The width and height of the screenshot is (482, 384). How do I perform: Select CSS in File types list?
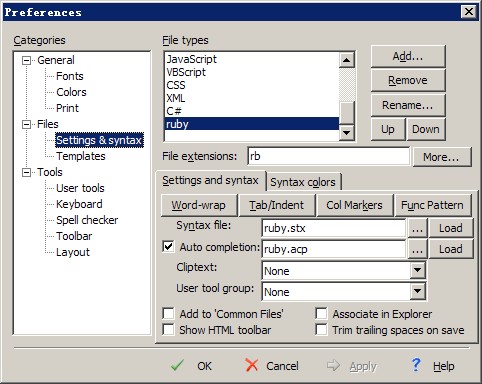pyautogui.click(x=252, y=85)
